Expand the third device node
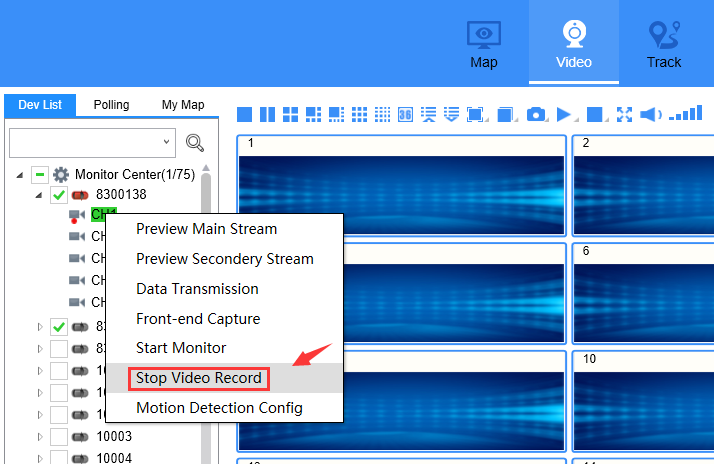This screenshot has height=464, width=714. click(40, 348)
